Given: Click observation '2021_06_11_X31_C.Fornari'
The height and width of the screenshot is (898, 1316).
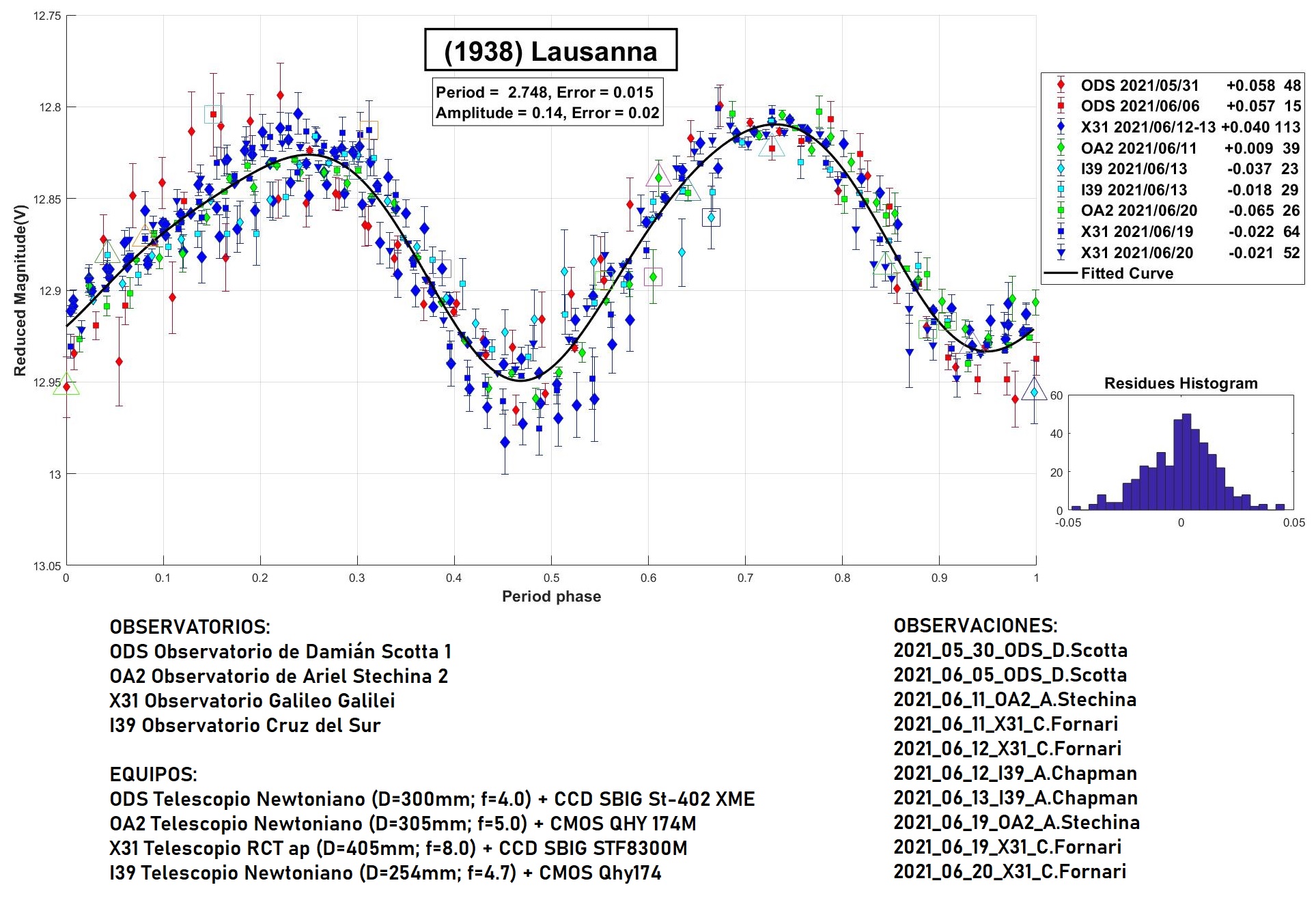Looking at the screenshot, I should click(1006, 723).
